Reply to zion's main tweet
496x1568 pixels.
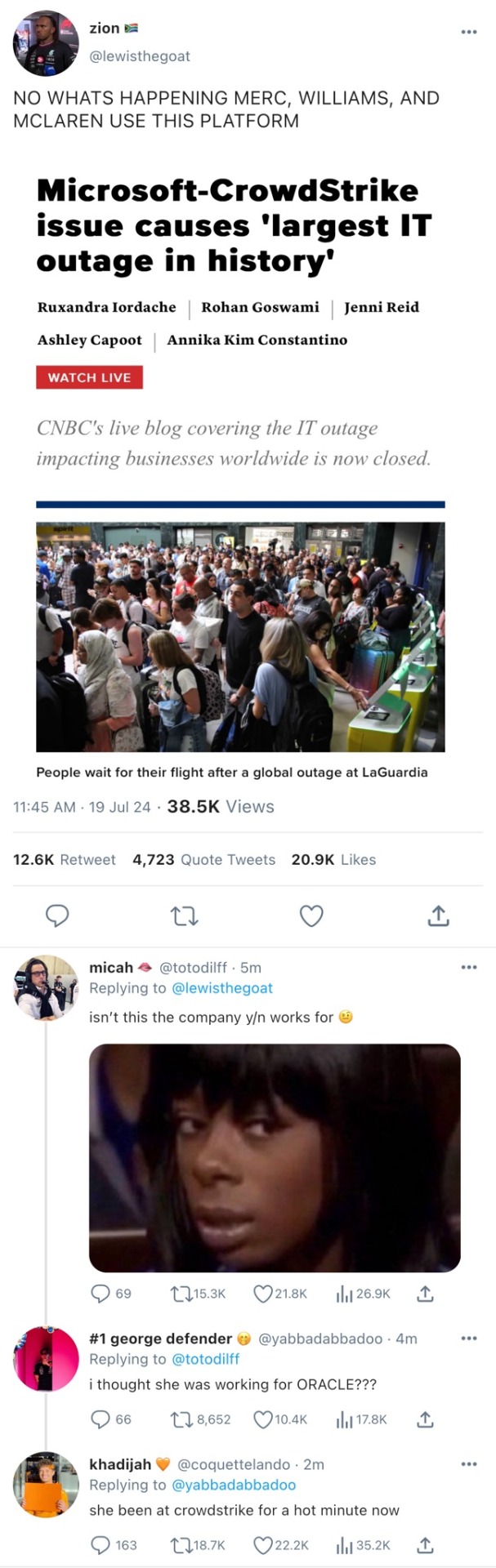pos(56,915)
